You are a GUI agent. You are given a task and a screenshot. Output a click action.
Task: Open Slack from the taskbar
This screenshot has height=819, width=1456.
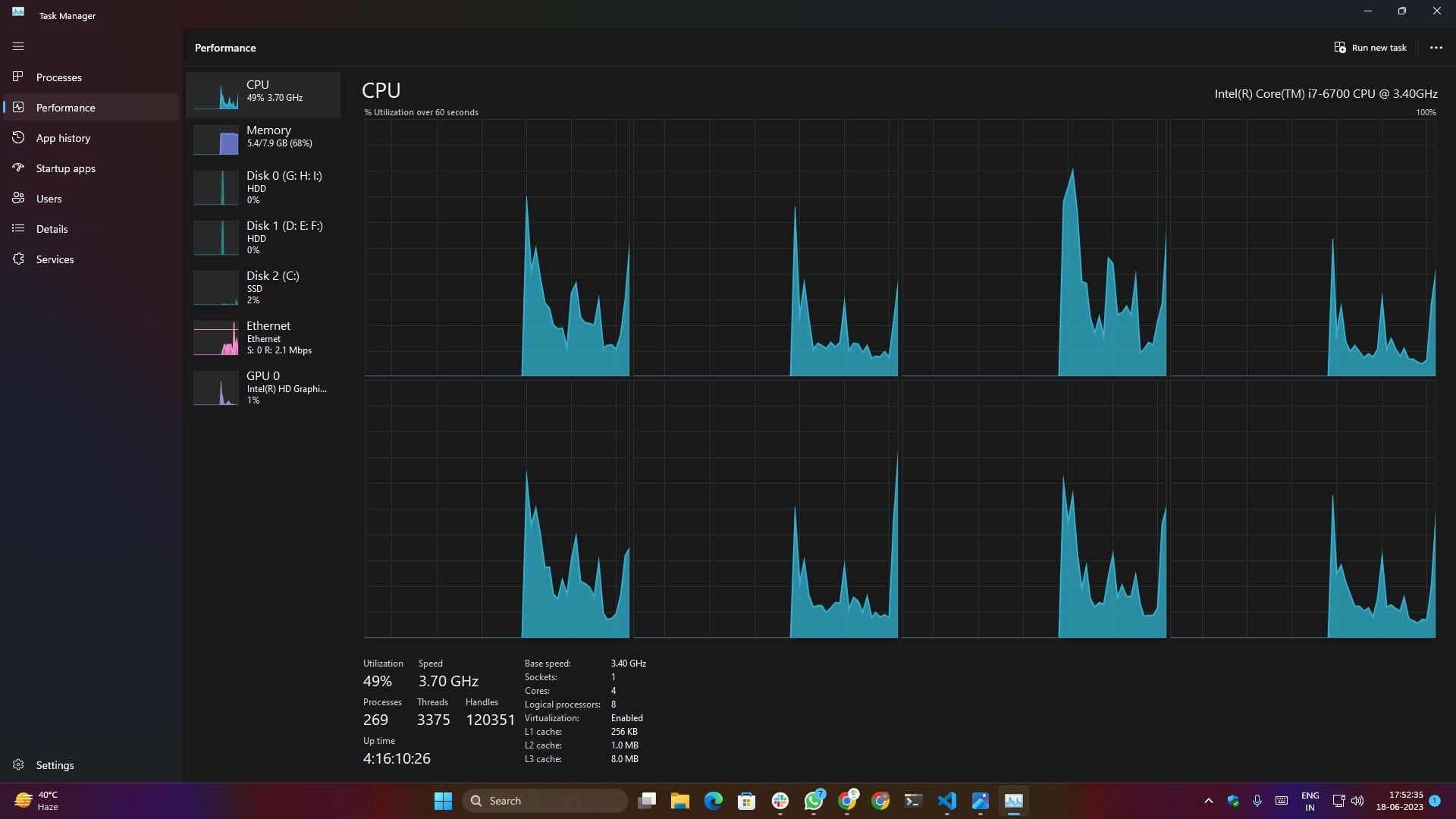[x=780, y=801]
